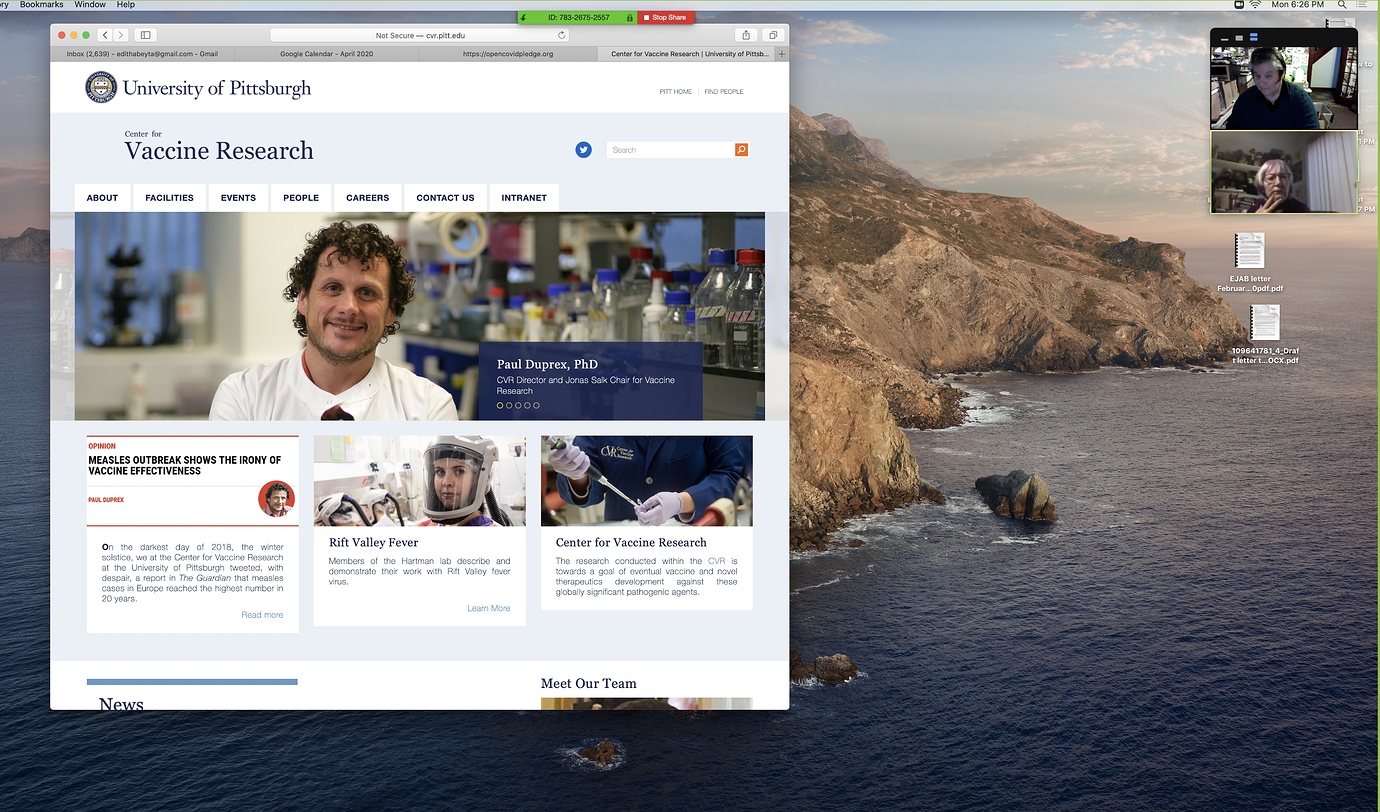Click Learn More under Rift Valley Fever

click(489, 608)
